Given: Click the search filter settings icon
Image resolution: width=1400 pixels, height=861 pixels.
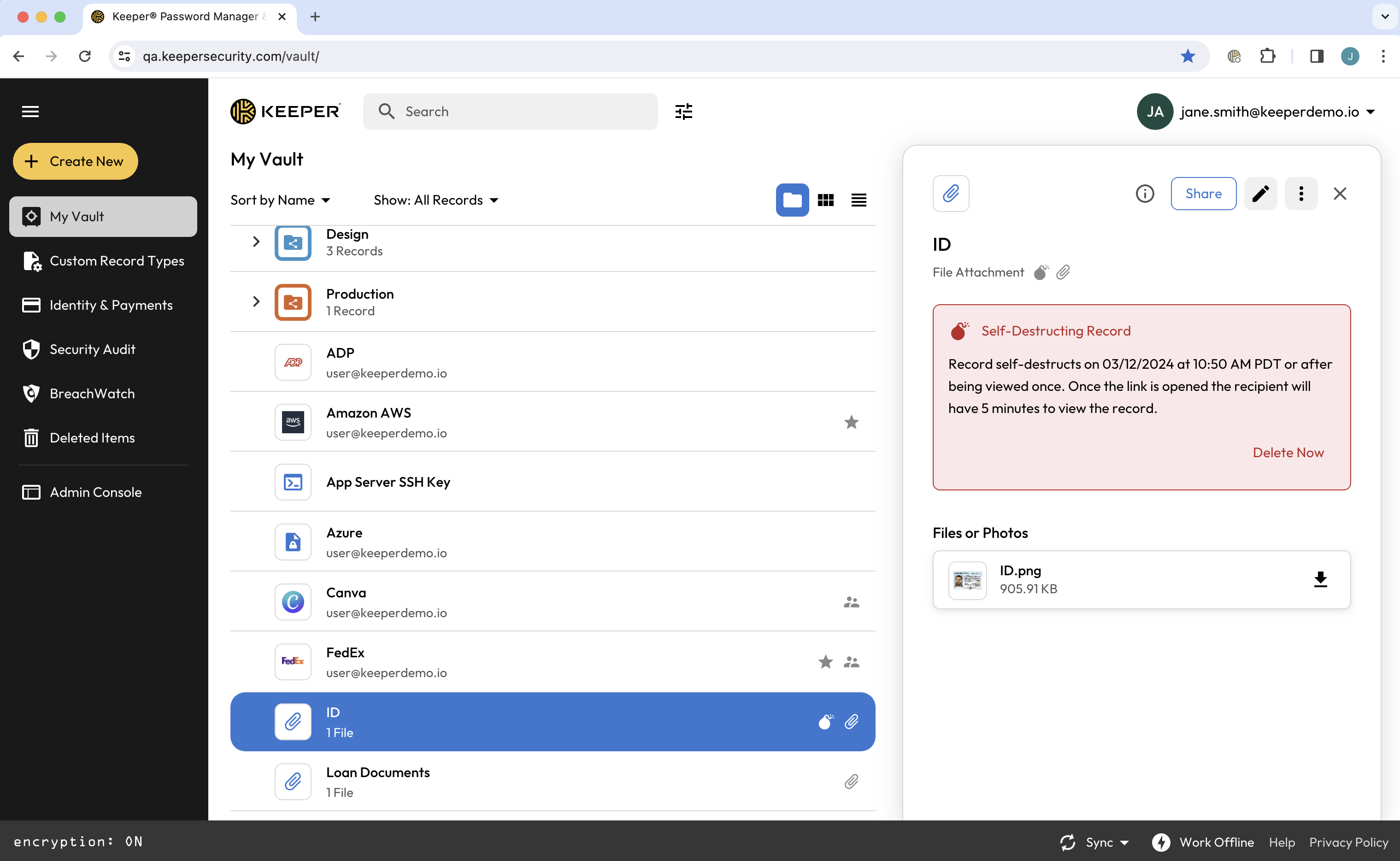Looking at the screenshot, I should 683,112.
